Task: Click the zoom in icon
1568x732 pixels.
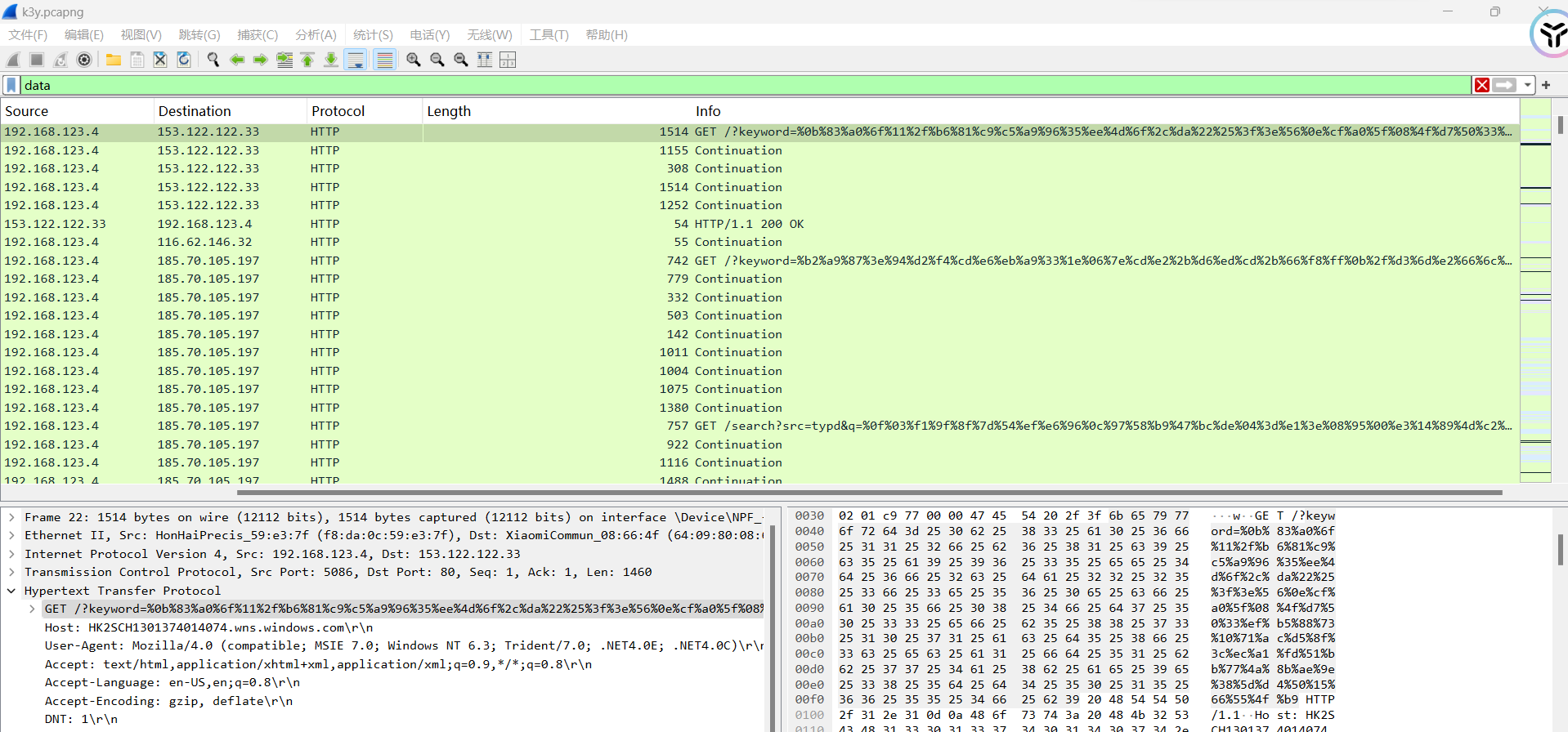Action: coord(414,60)
